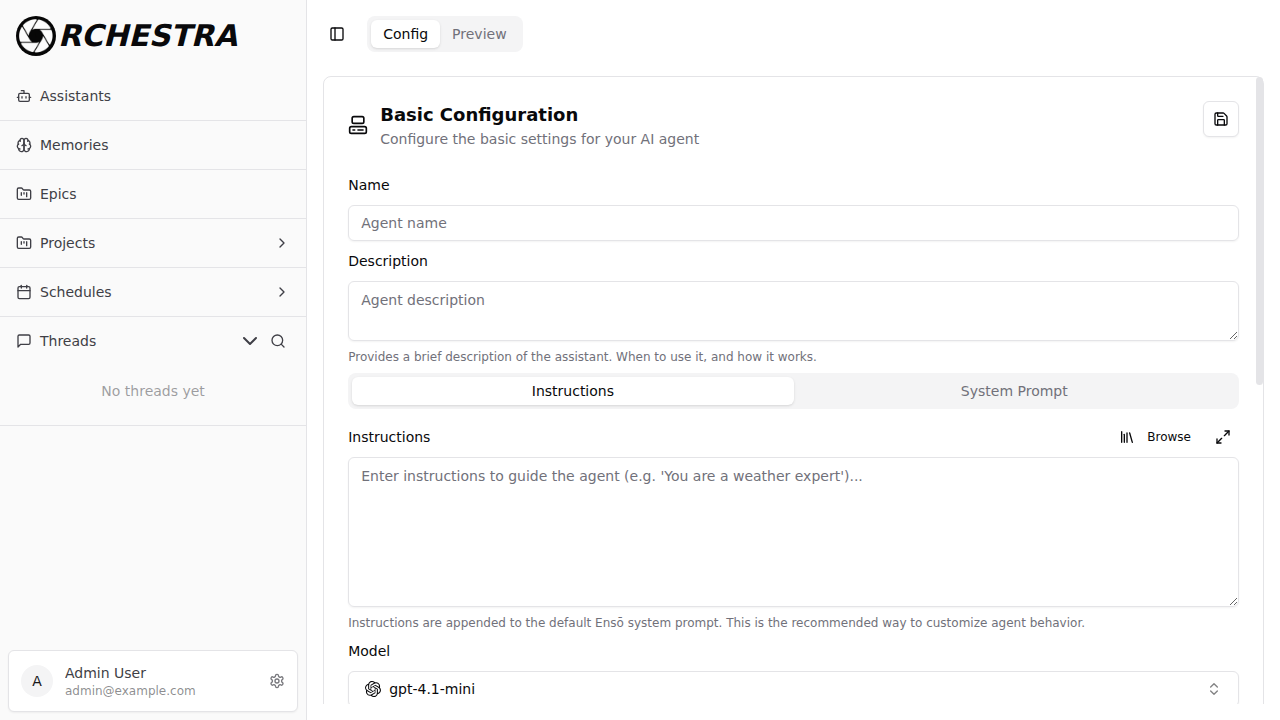Focus the Instructions text area
The image size is (1280, 720).
tap(793, 532)
